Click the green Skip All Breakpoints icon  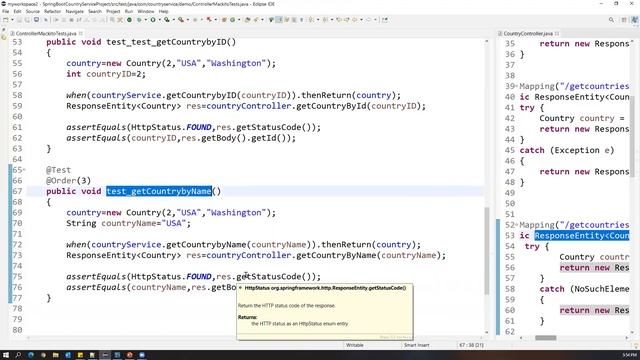pyautogui.click(x=129, y=20)
